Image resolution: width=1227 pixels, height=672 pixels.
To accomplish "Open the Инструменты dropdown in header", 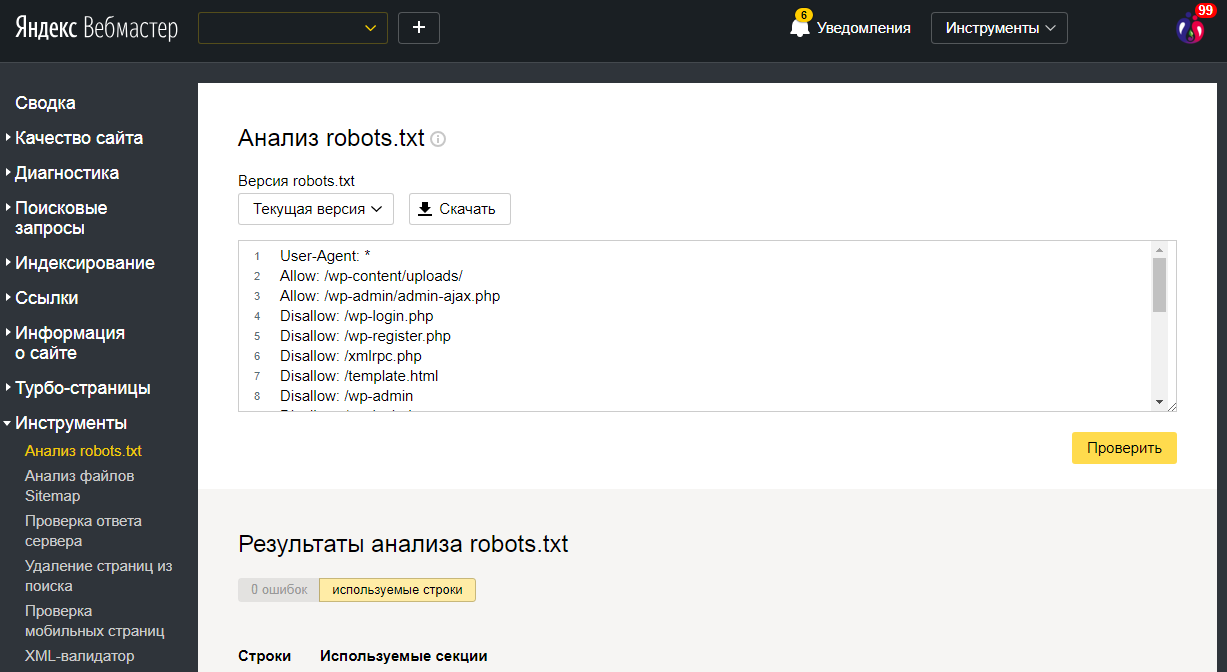I will click(x=999, y=28).
